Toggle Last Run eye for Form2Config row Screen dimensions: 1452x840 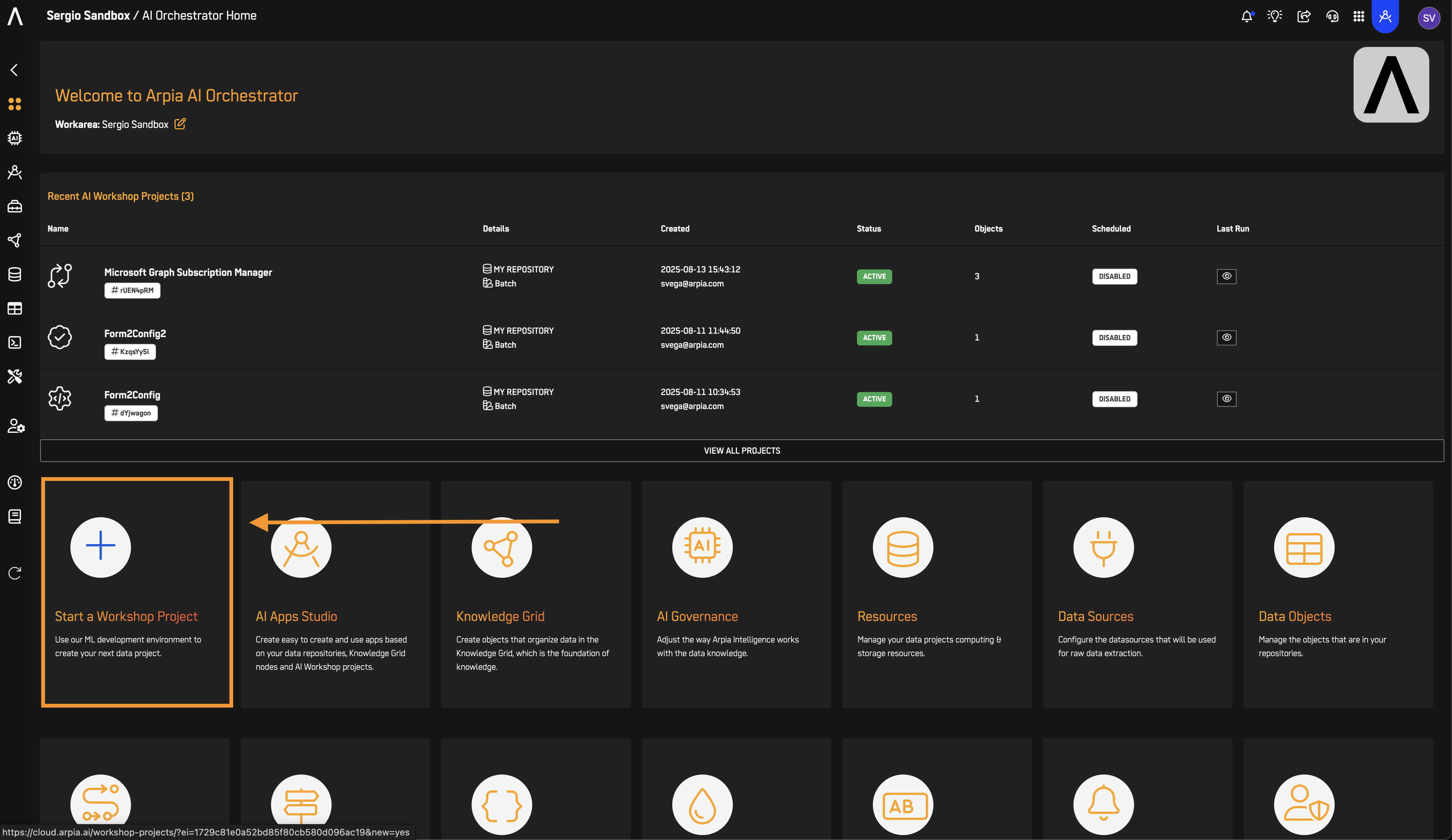(1227, 399)
